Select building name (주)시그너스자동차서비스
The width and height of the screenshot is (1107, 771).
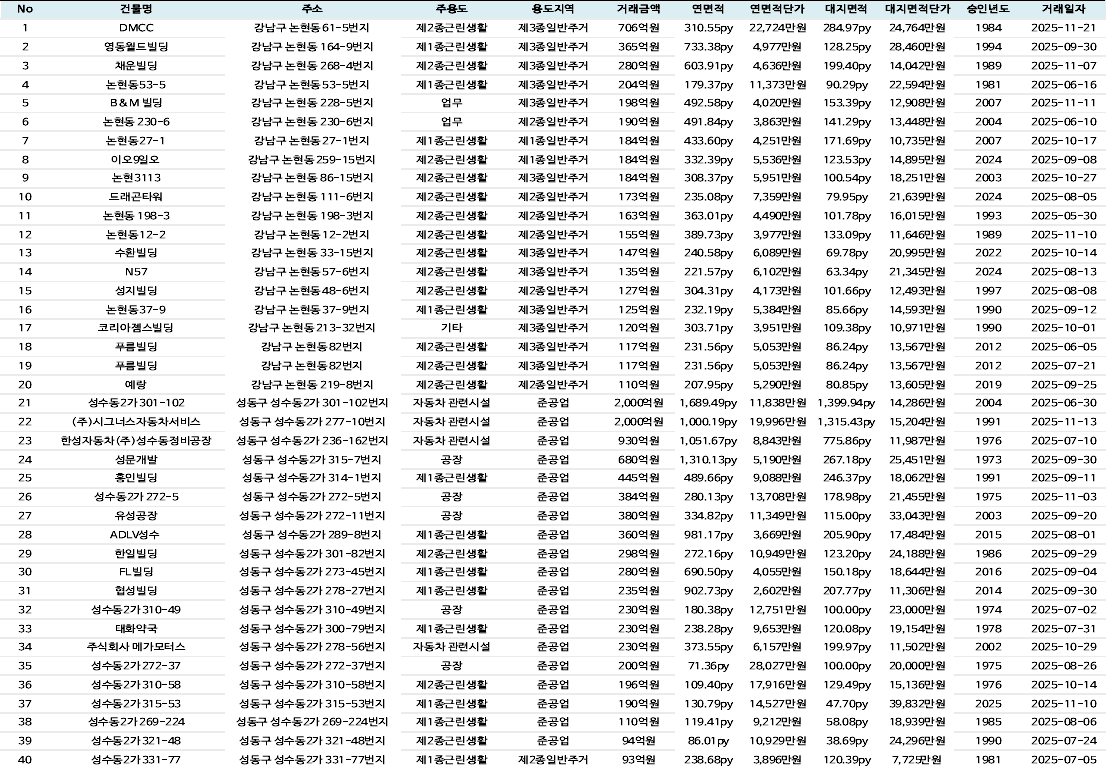tap(136, 422)
